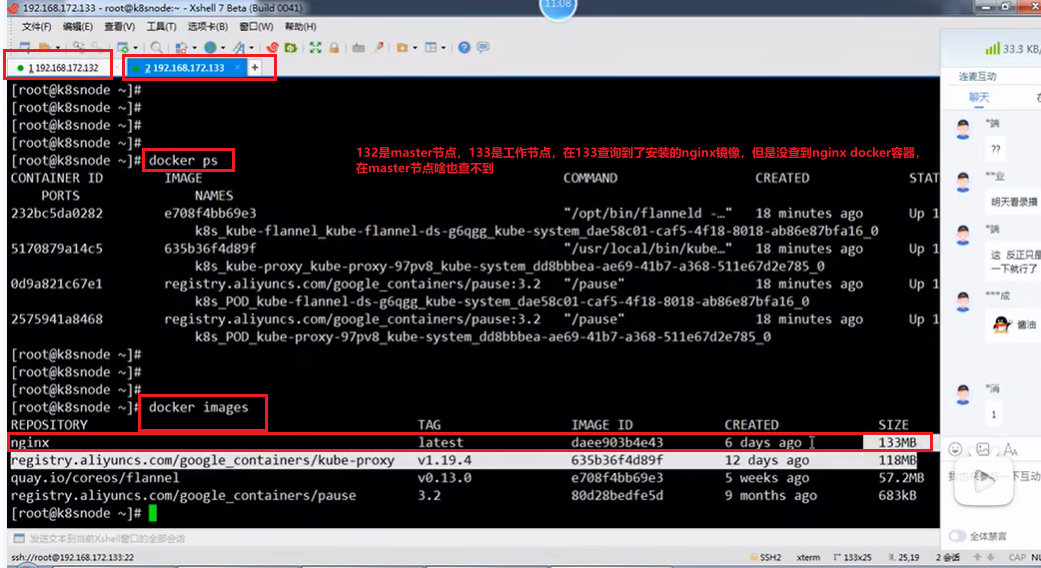The height and width of the screenshot is (568, 1041).
Task: Open the 帮助(H) menu
Action: (x=300, y=27)
